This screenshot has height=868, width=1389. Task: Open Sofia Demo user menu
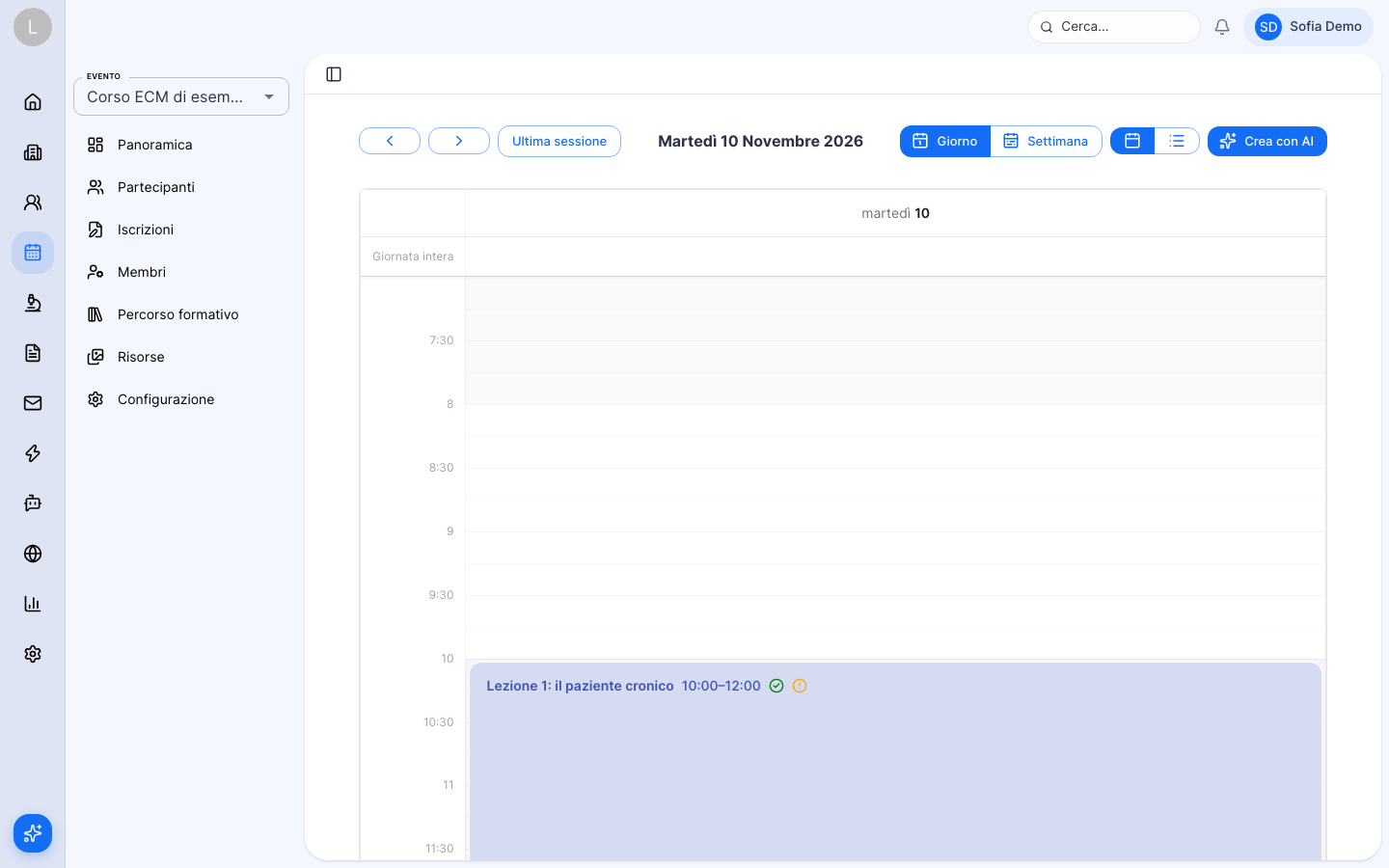[1308, 27]
